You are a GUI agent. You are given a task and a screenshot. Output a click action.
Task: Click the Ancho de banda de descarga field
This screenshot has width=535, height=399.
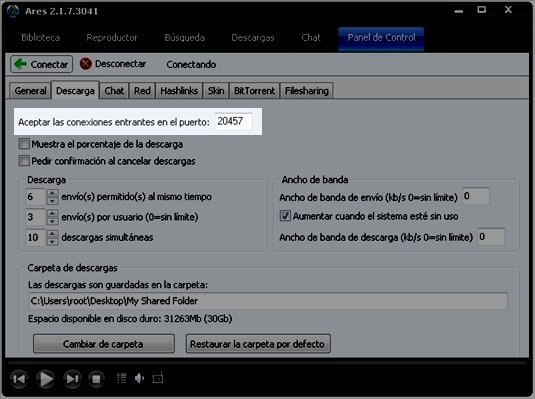(491, 237)
